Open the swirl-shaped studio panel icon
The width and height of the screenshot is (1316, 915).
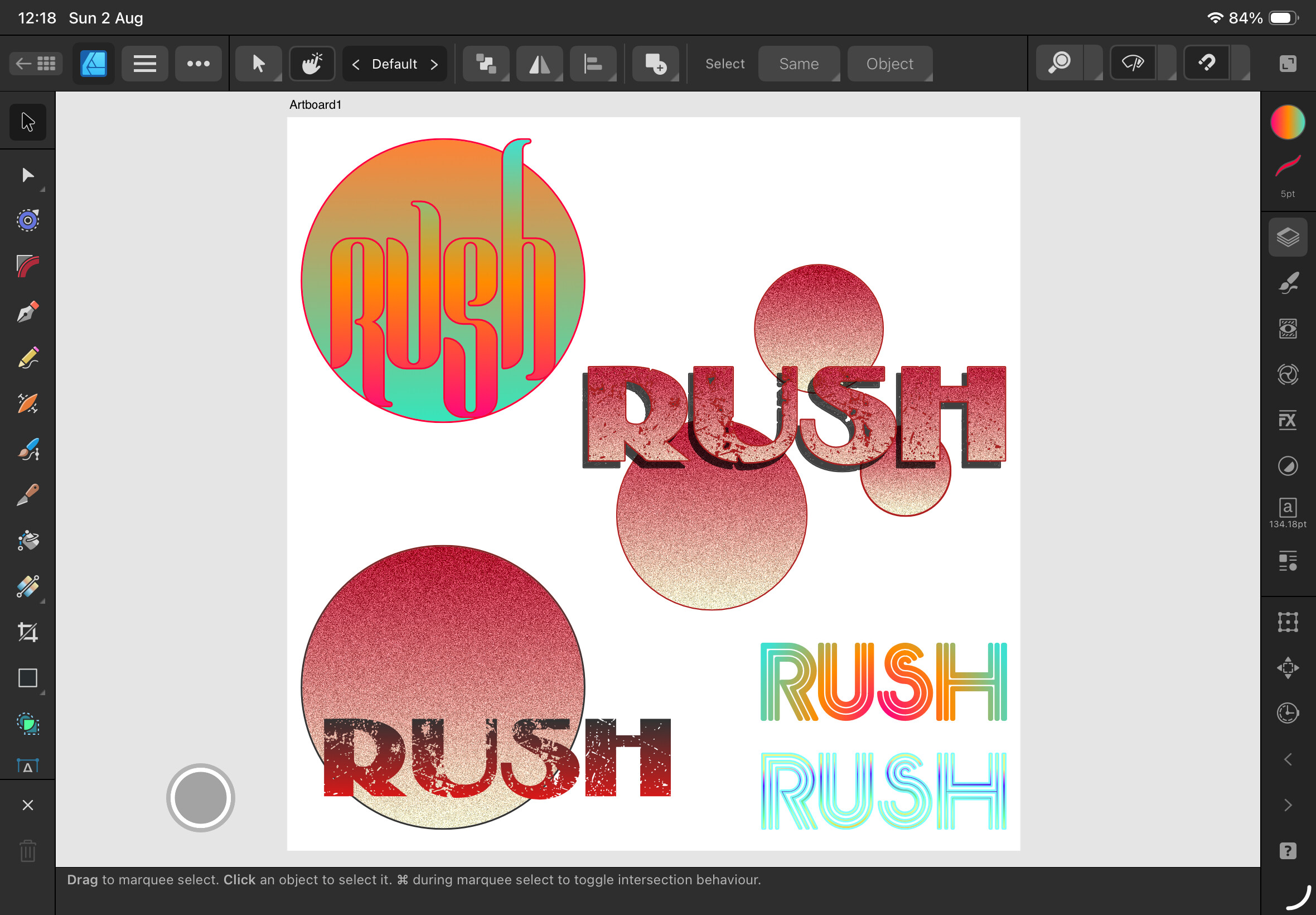(1288, 374)
